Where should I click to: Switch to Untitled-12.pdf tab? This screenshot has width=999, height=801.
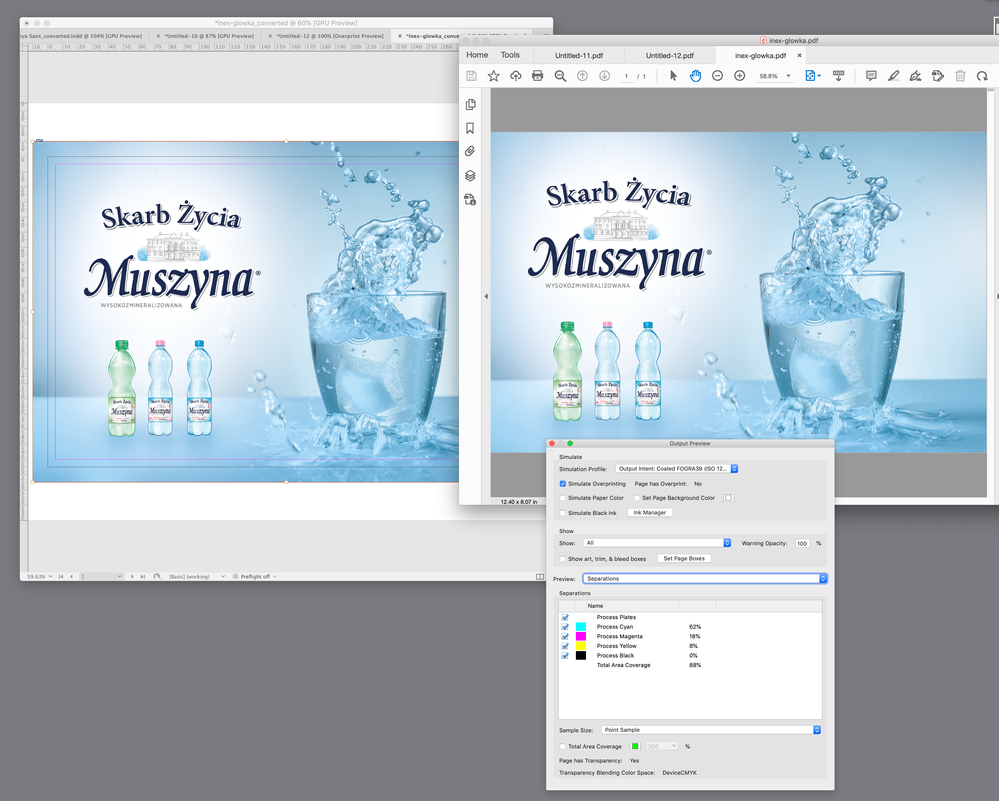point(670,55)
